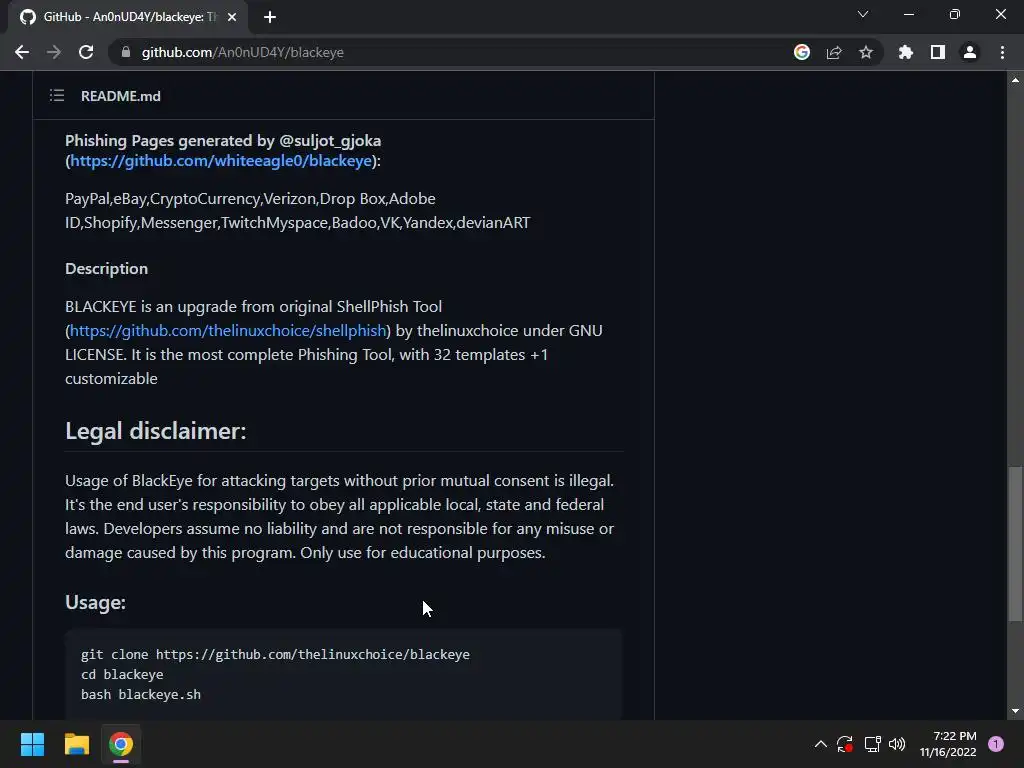Open the Chrome profile icon
This screenshot has height=768, width=1024.
pyautogui.click(x=969, y=52)
